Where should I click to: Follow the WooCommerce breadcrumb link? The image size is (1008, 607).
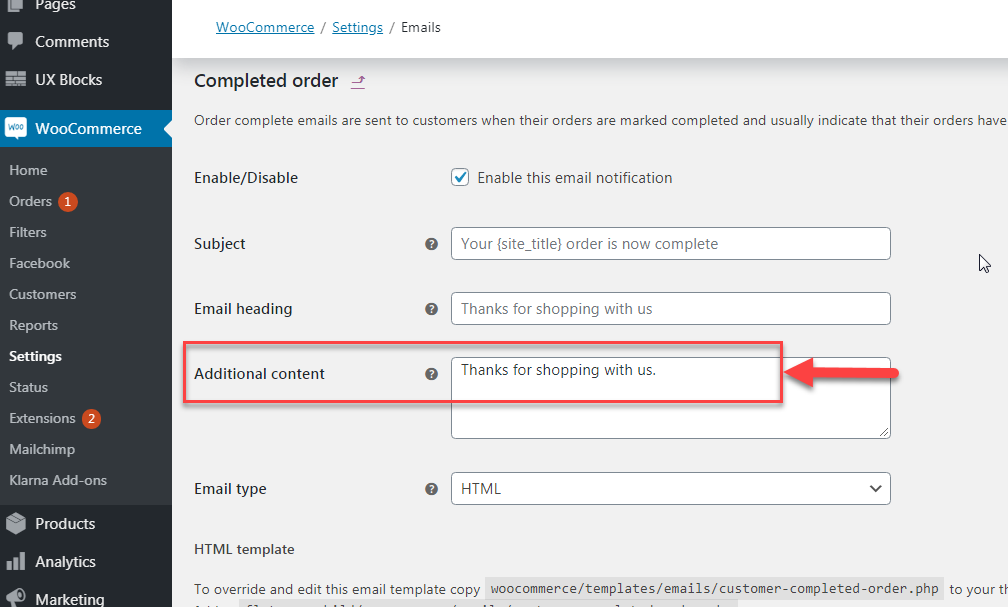pos(265,28)
